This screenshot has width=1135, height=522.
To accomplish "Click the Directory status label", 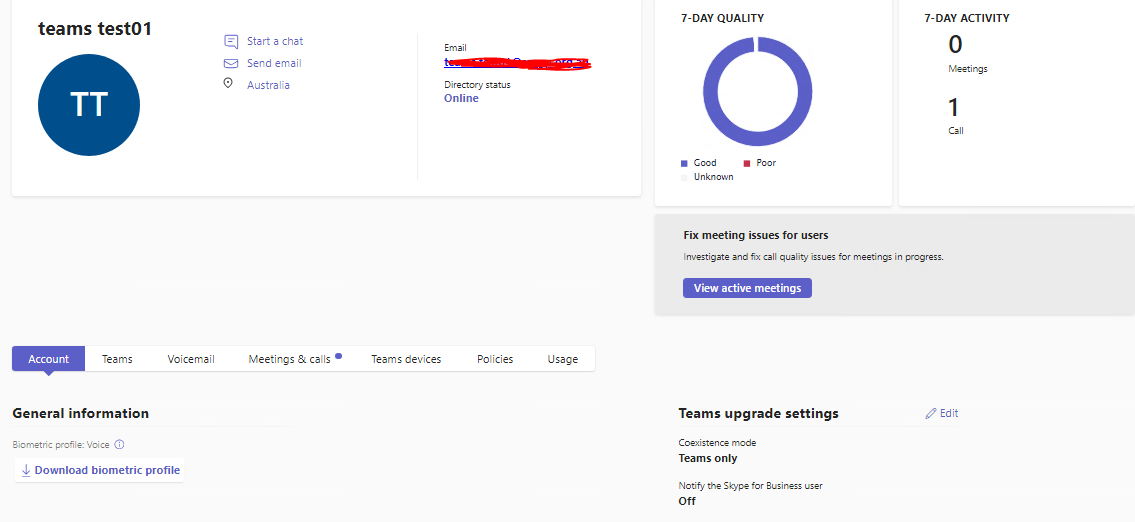I will pyautogui.click(x=477, y=85).
